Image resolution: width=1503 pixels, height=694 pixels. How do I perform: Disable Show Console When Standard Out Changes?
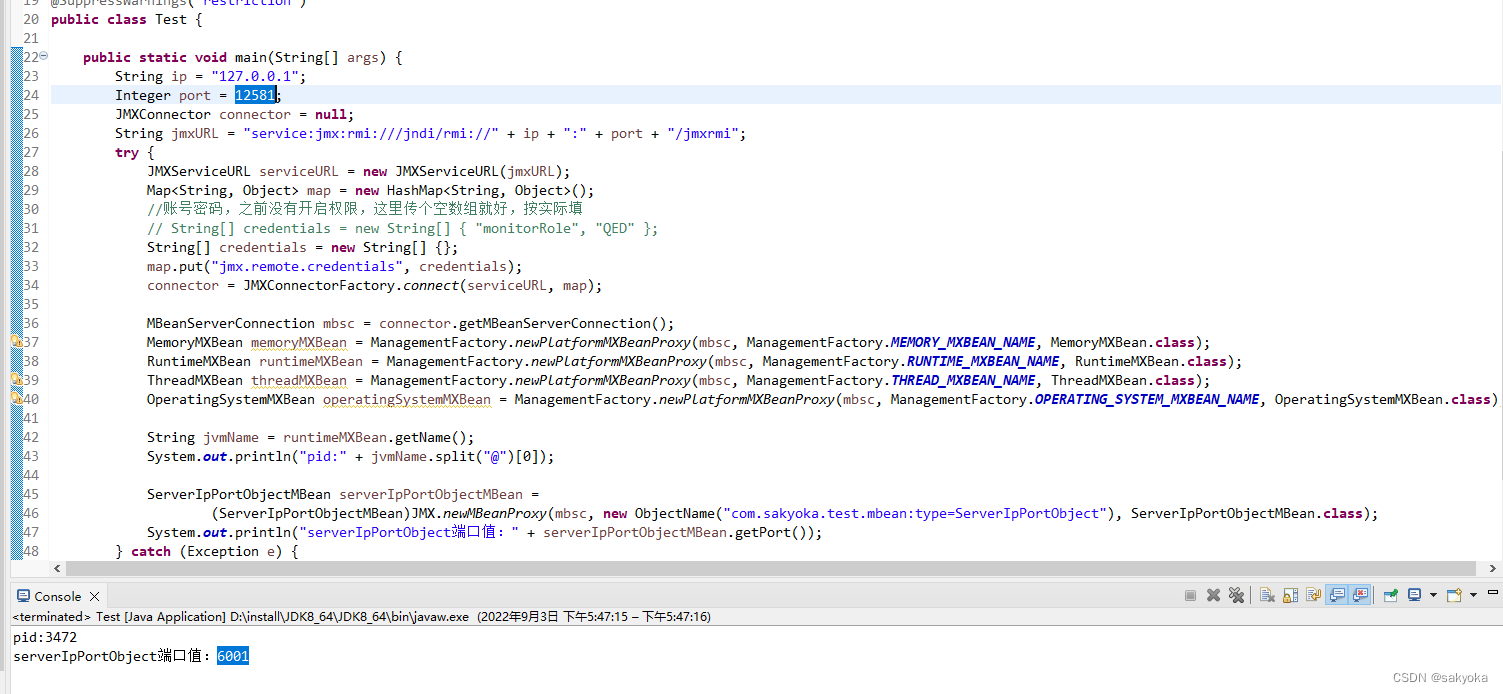click(1338, 594)
